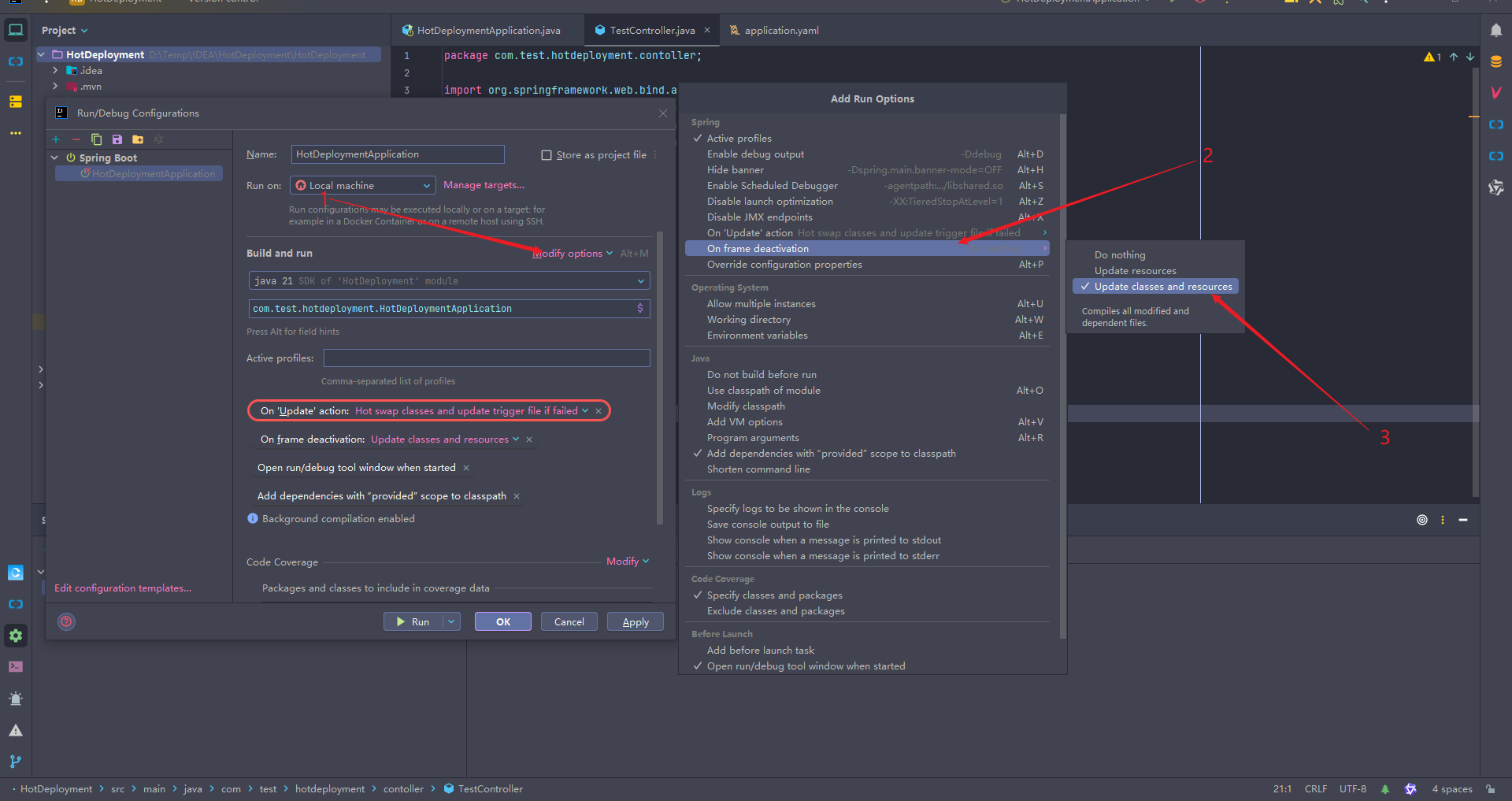The image size is (1512, 801).
Task: Open the Git branch tool window icon
Action: [x=16, y=762]
